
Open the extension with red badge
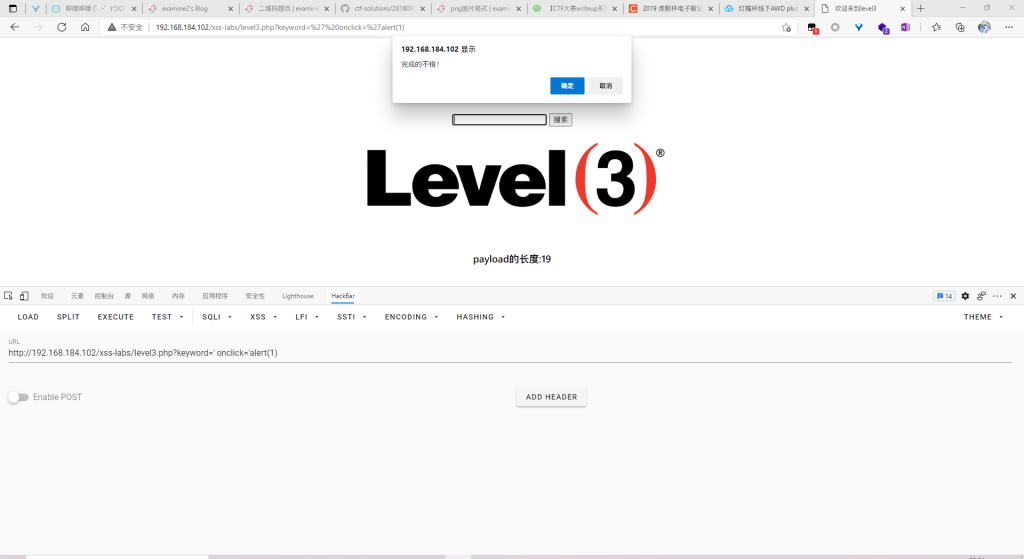(812, 28)
